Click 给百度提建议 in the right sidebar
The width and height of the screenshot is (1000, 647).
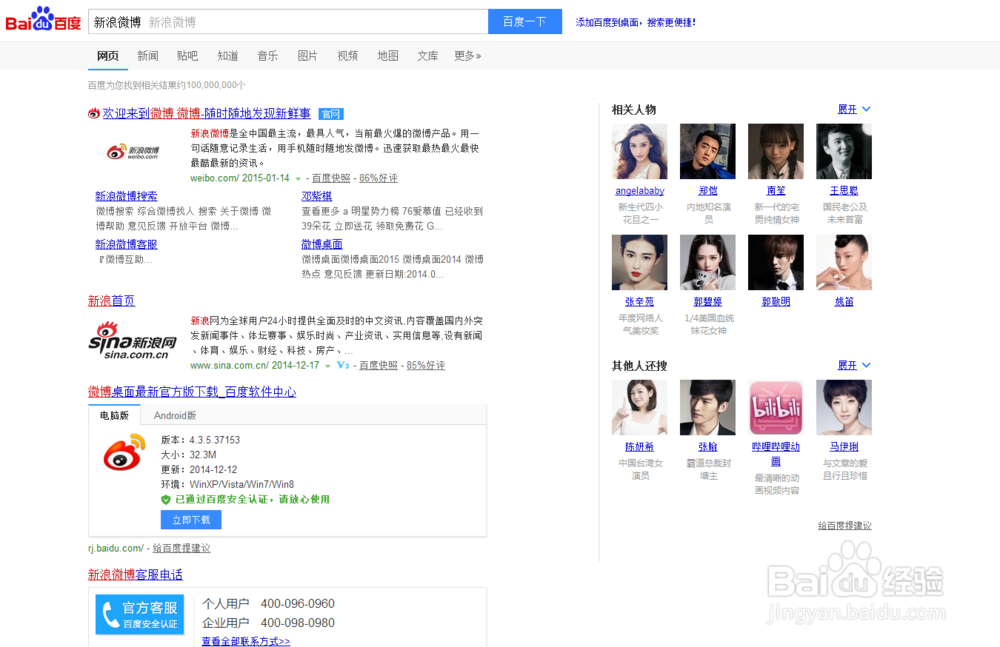(845, 525)
